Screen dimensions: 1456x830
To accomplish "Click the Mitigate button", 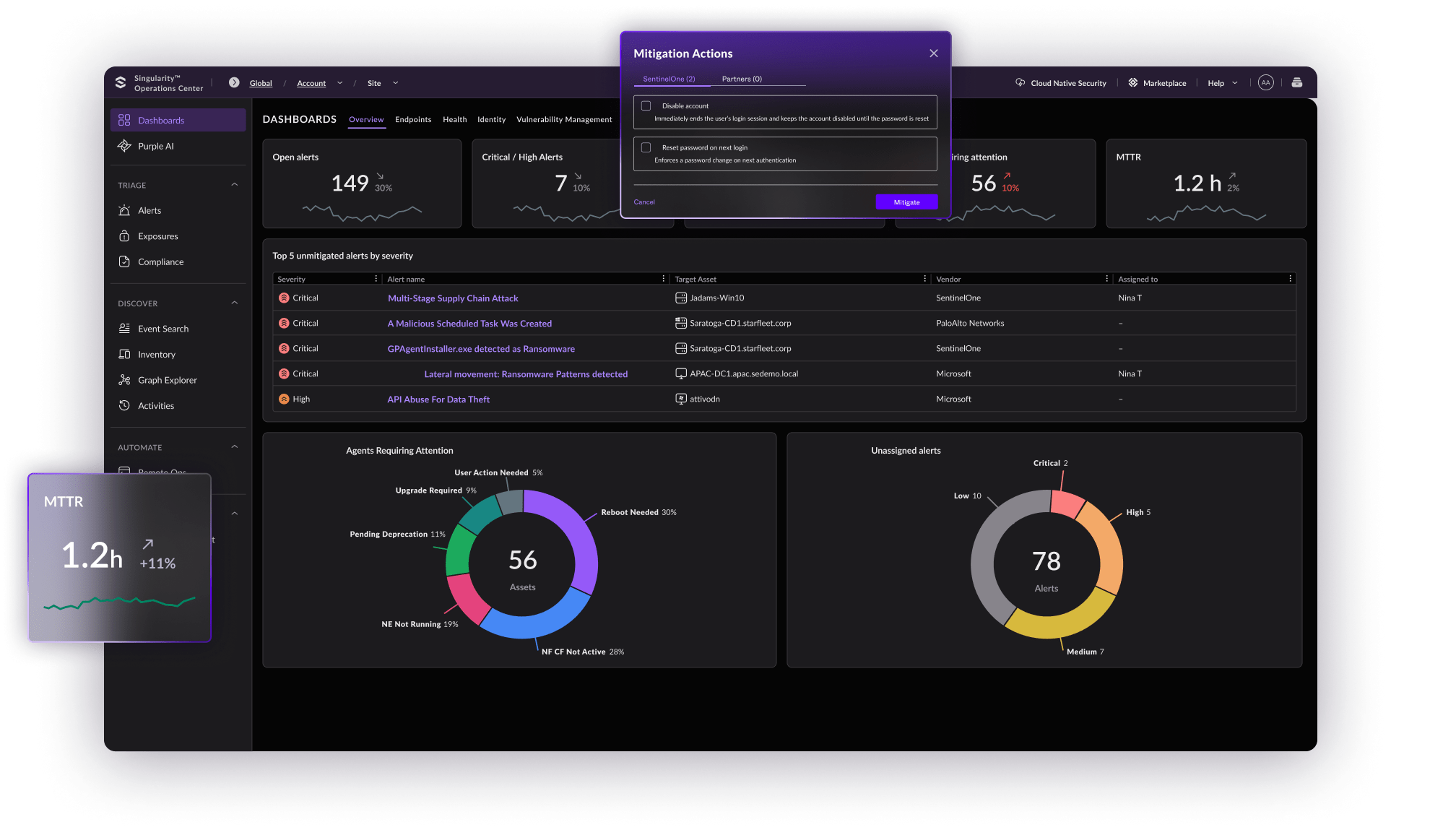I will coord(906,202).
